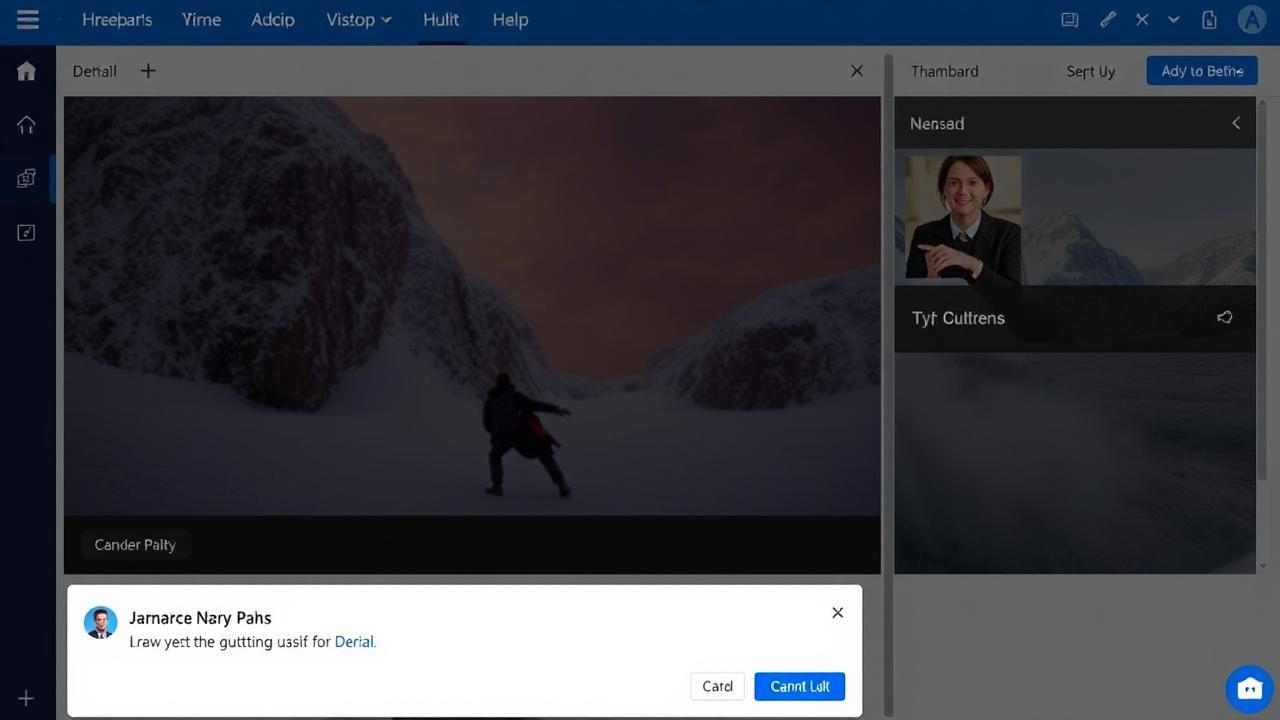Open the blue floating chat button
The image size is (1280, 720).
pos(1249,688)
